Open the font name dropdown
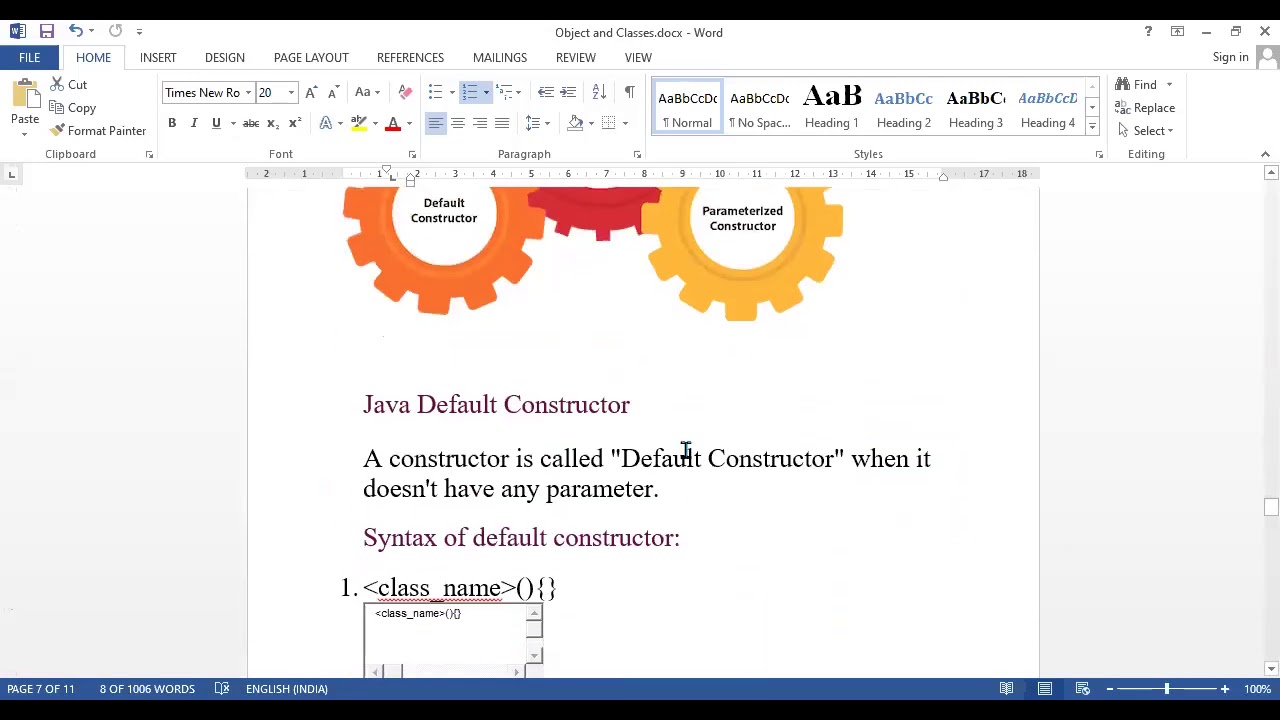The image size is (1280, 720). click(248, 93)
